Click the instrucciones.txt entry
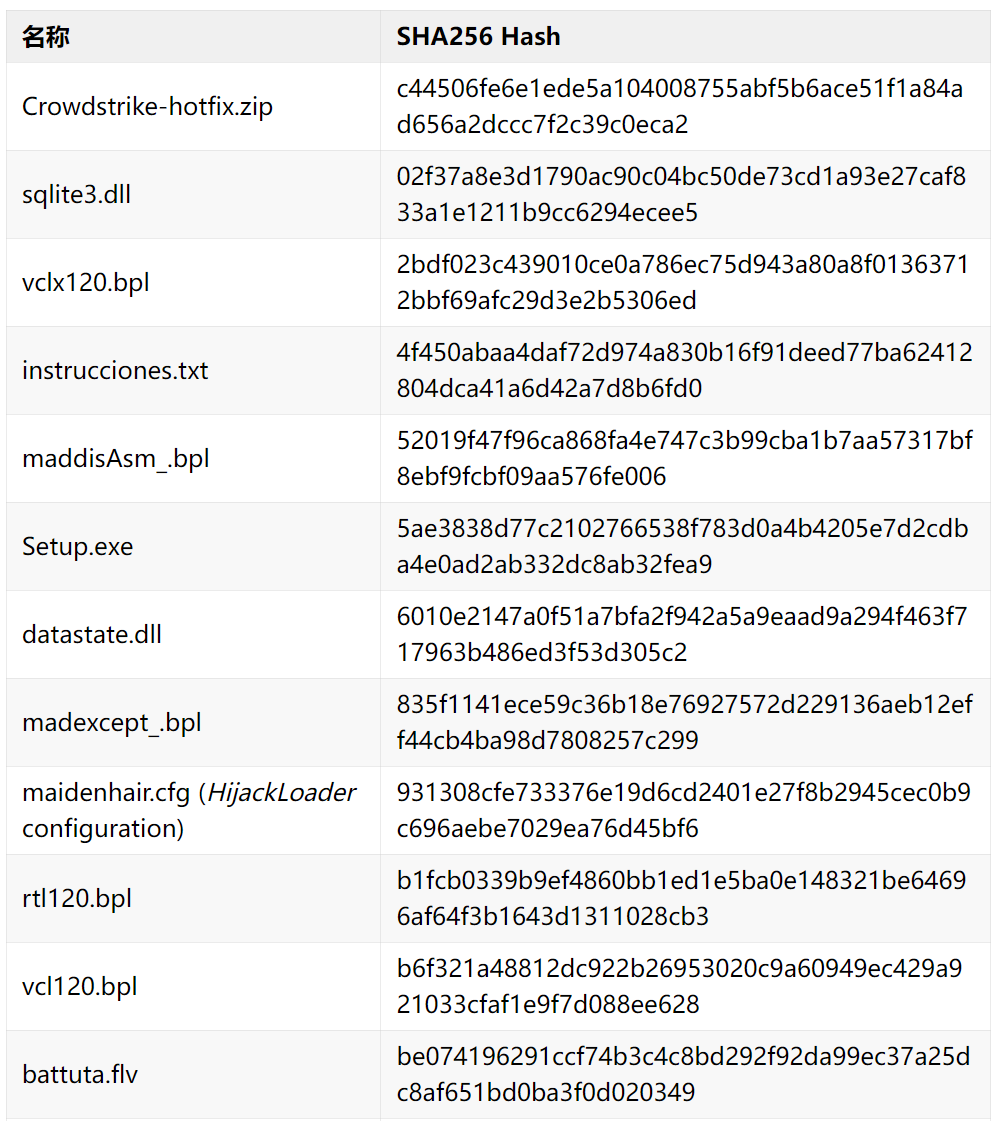Image resolution: width=998 pixels, height=1121 pixels. [x=115, y=370]
